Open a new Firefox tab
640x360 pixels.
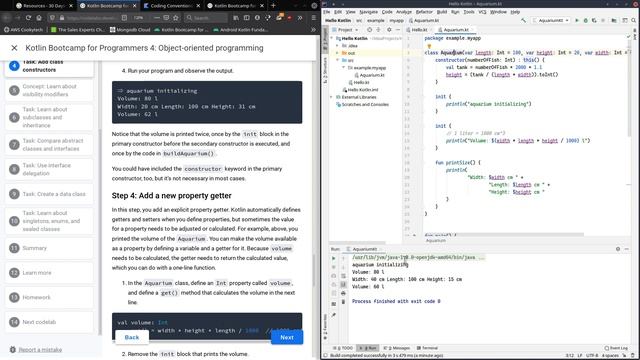(x=273, y=6)
